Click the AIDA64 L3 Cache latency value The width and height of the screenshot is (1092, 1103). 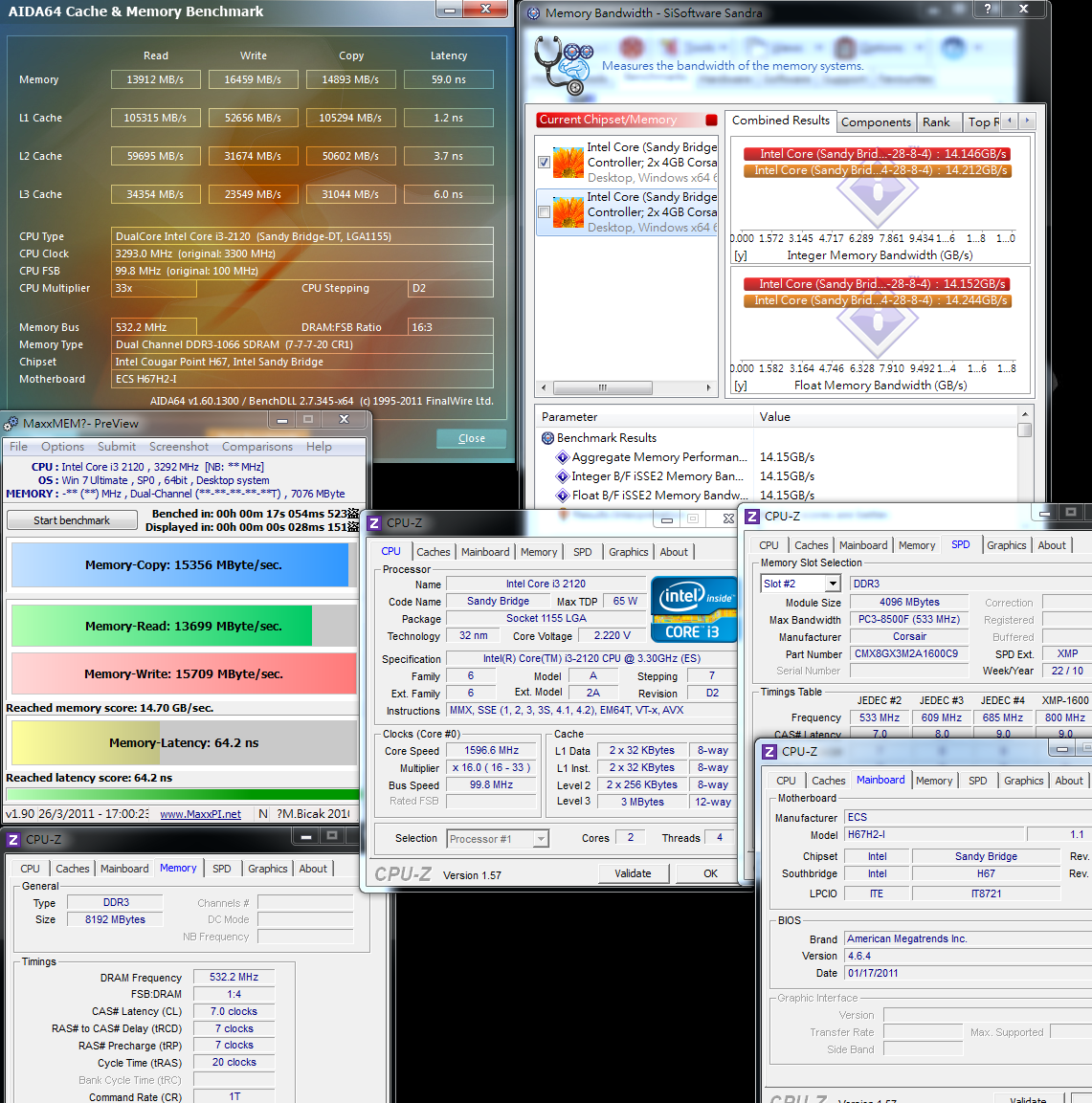449,194
